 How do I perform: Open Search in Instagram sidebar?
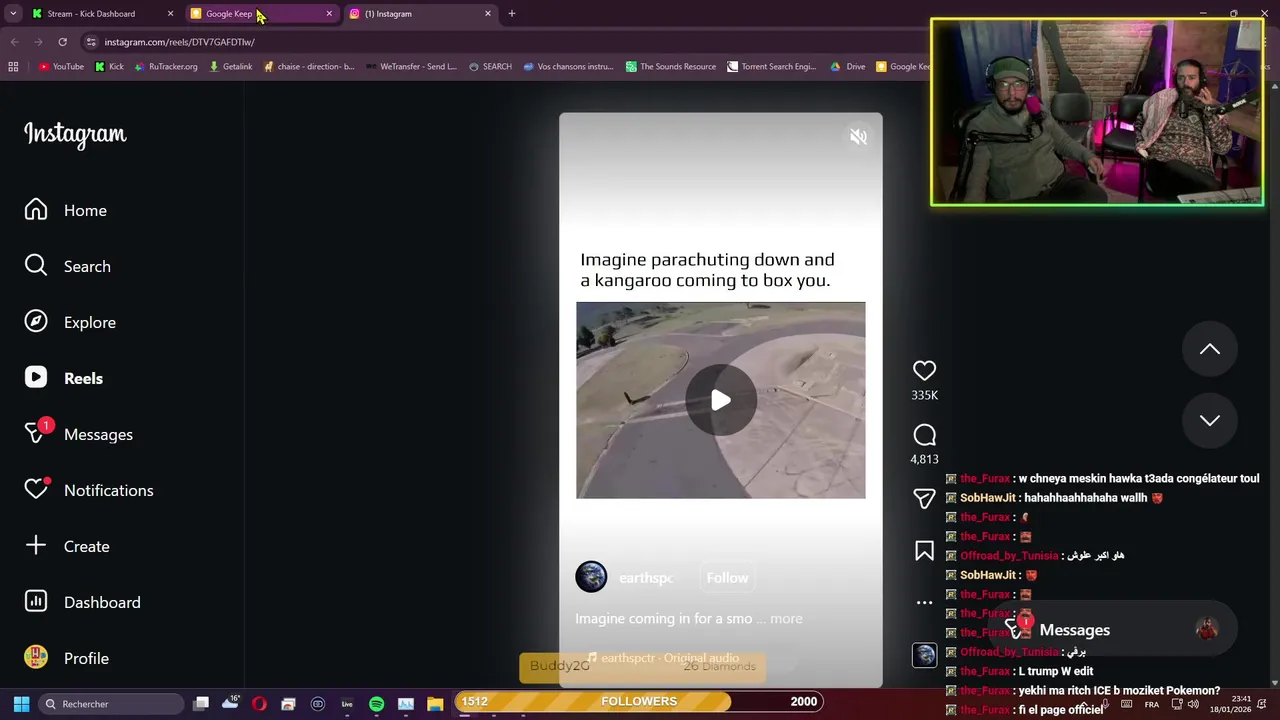click(x=68, y=266)
